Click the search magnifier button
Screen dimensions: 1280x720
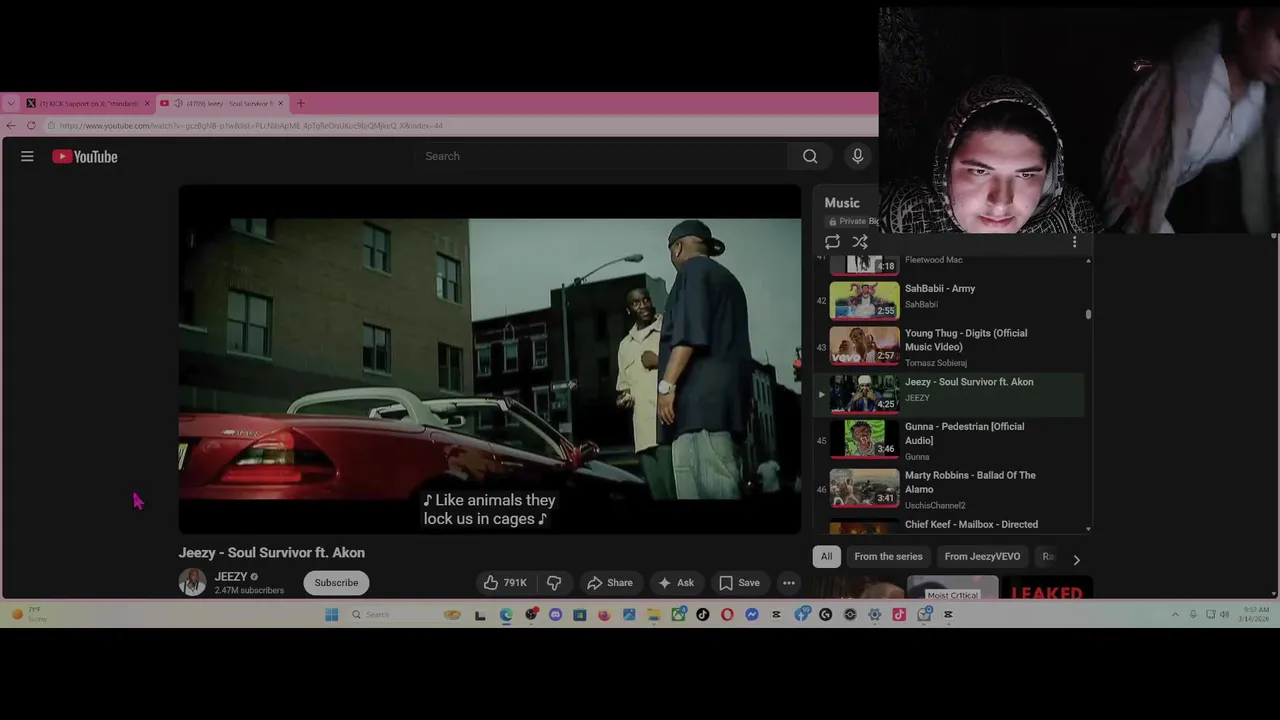810,156
